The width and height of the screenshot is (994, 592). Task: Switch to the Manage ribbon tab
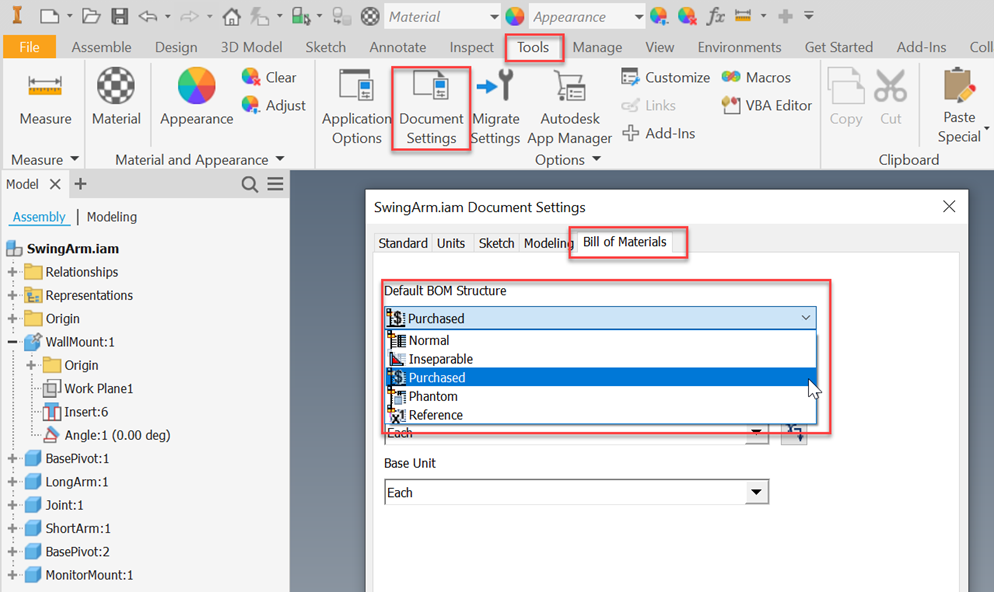(x=597, y=47)
